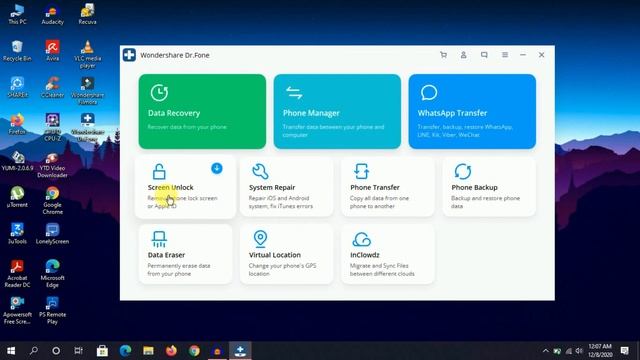Open Firefox from the taskbar
This screenshot has width=640, height=360.
[171, 350]
